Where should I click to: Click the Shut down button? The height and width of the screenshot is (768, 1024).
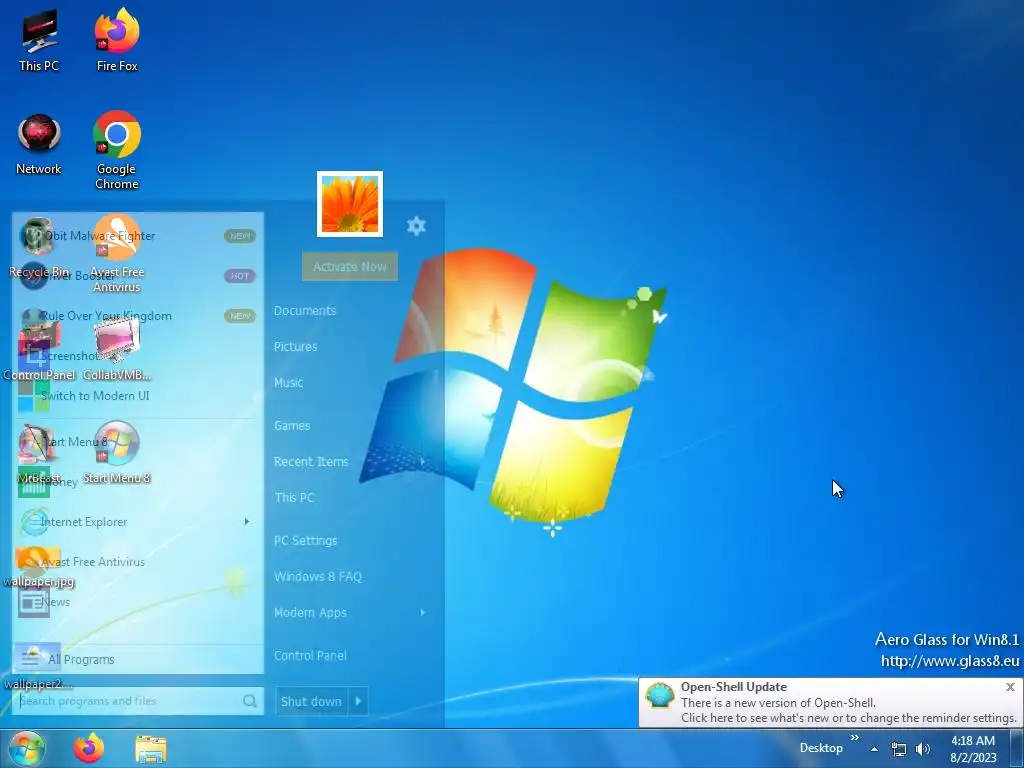click(x=312, y=701)
